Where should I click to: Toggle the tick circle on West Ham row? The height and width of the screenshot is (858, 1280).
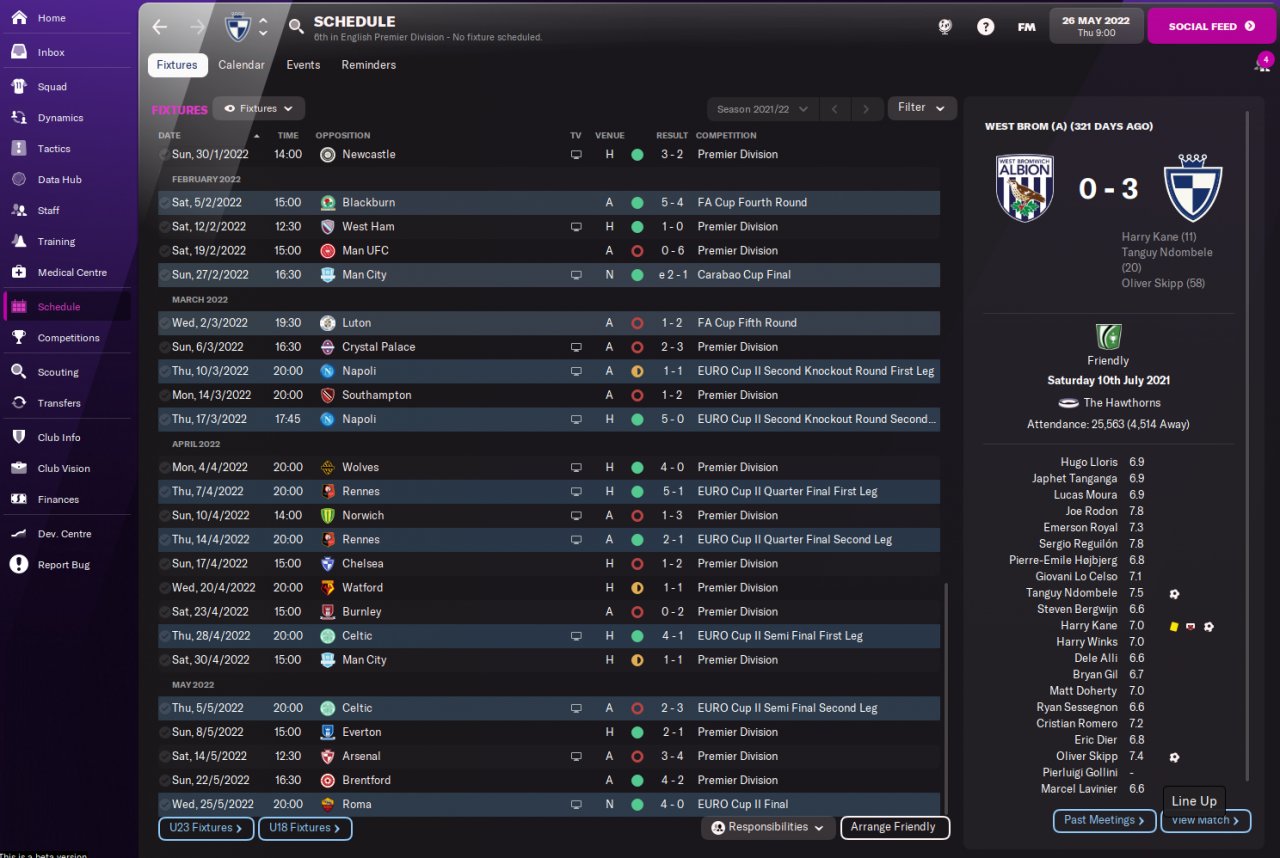tap(164, 227)
